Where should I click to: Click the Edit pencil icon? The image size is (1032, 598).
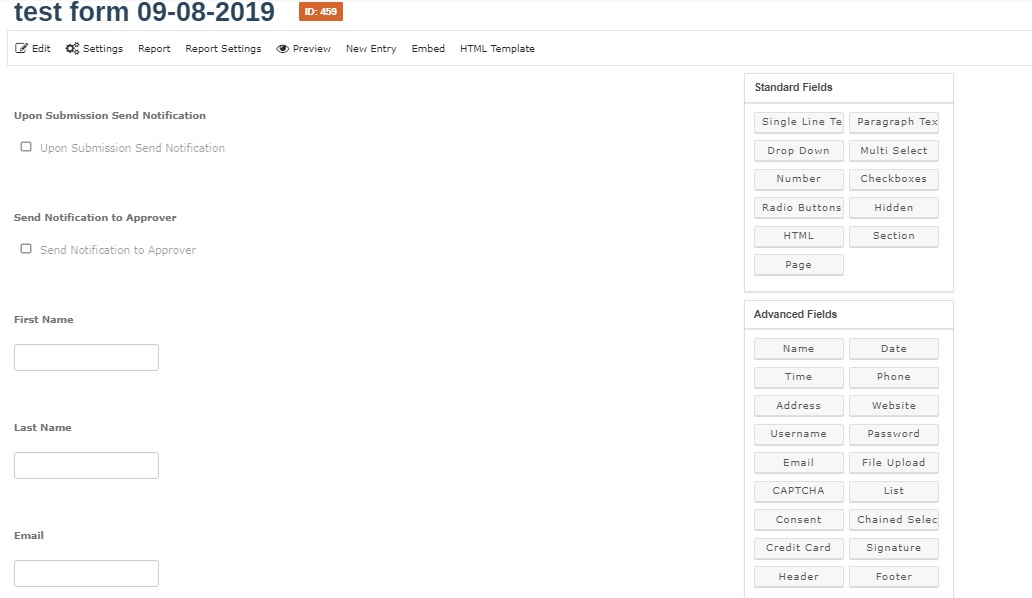(21, 49)
